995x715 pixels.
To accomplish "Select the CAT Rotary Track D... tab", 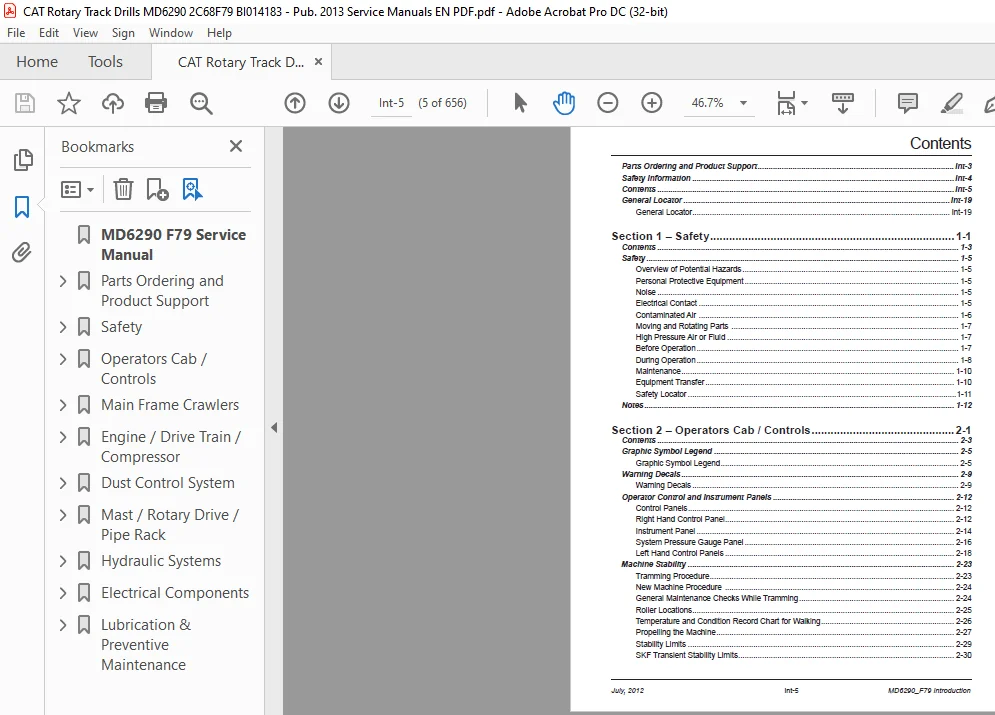I will point(241,62).
